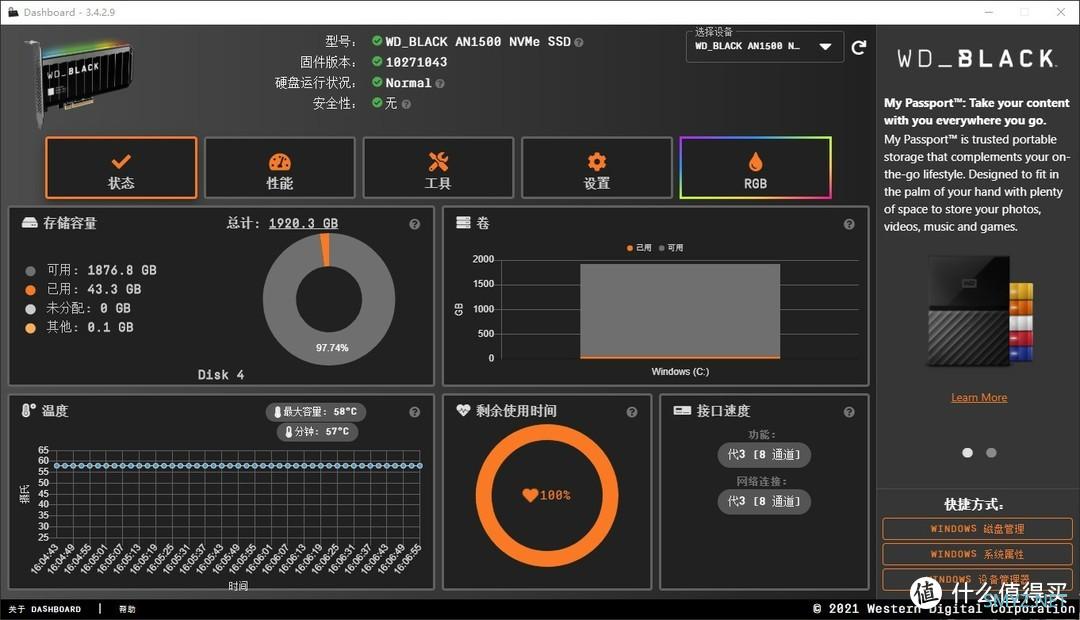The width and height of the screenshot is (1080, 620).
Task: Select the second carousel dot
Action: (x=991, y=453)
